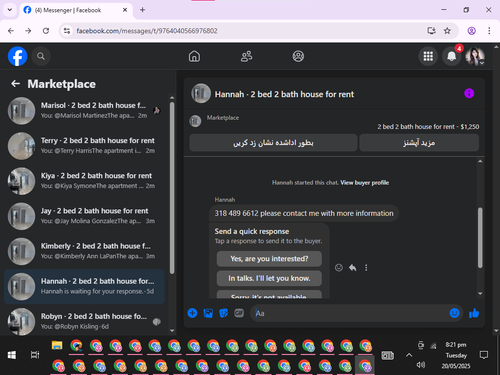Open Marketplace listing thumbnail in chat header
Viewport: 500px width, 375px height.
pos(195,121)
